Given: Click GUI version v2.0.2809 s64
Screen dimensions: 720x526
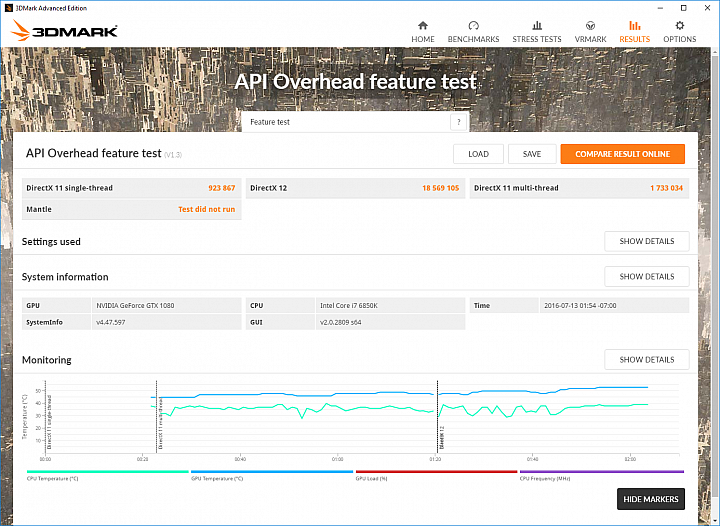Looking at the screenshot, I should (x=340, y=322).
